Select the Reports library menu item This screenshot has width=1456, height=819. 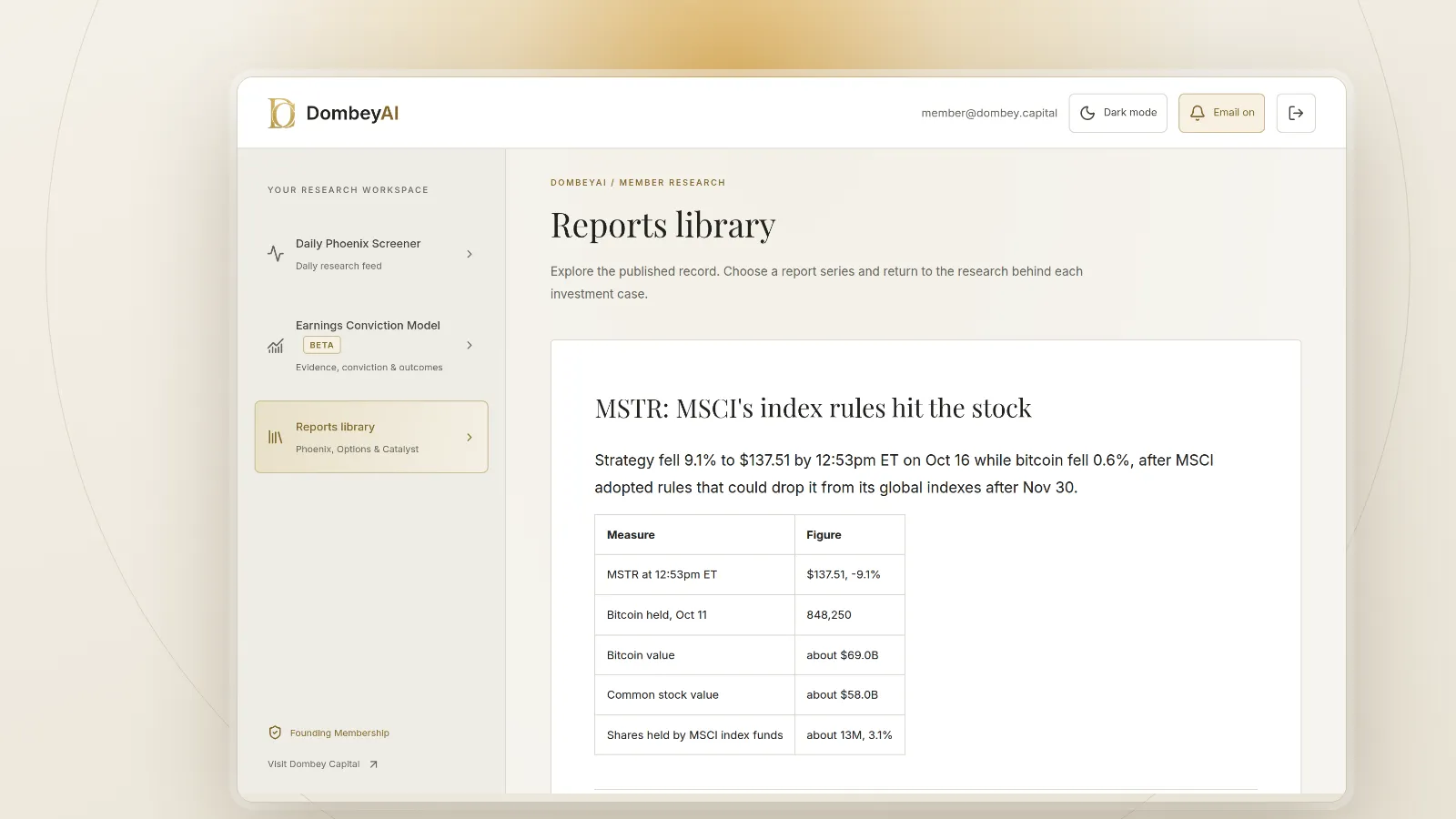coord(371,437)
